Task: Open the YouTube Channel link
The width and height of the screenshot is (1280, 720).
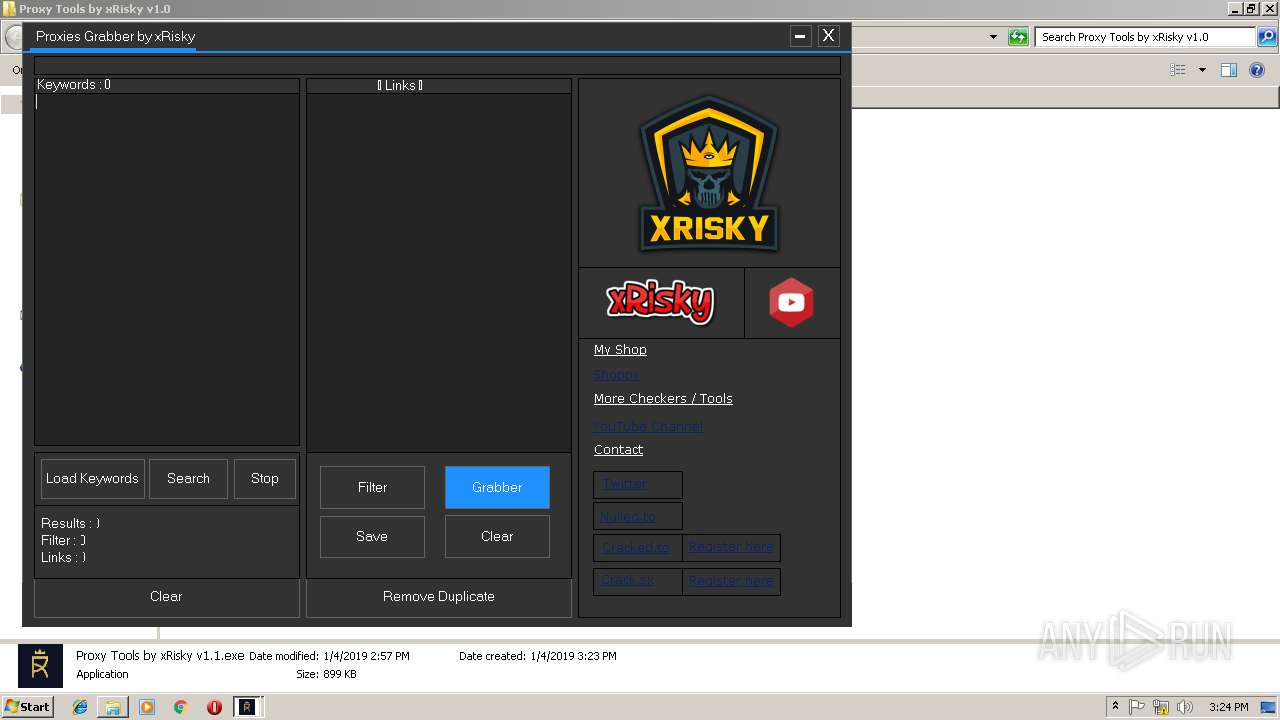Action: tap(648, 427)
